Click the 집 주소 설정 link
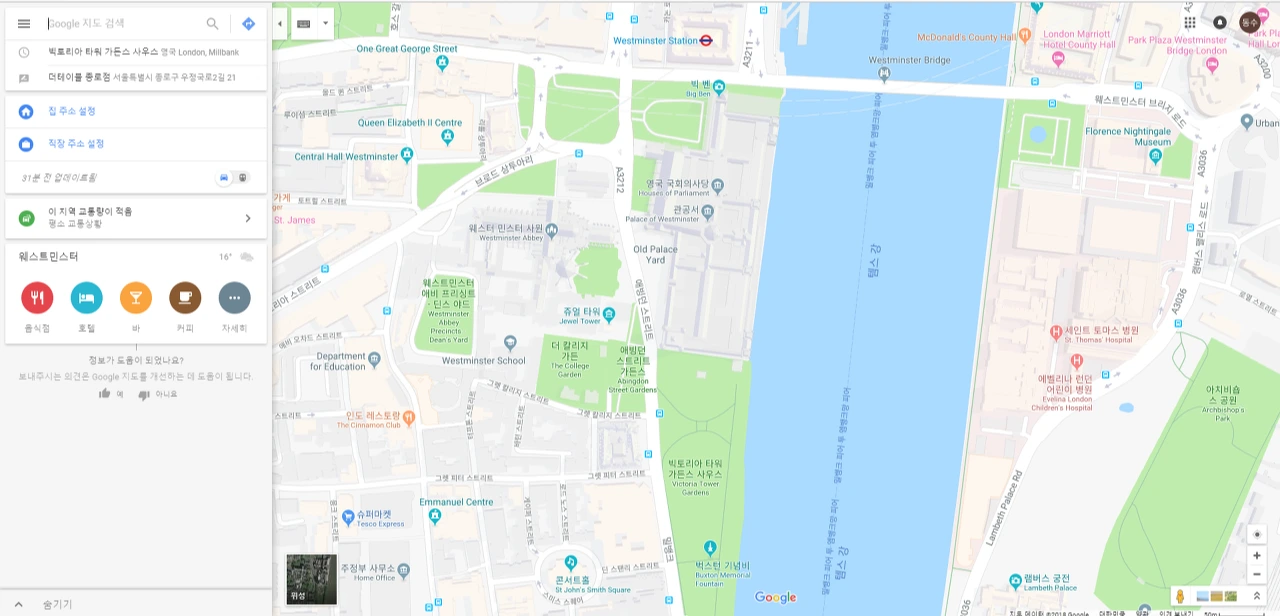Image resolution: width=1280 pixels, height=616 pixels. pyautogui.click(x=72, y=111)
